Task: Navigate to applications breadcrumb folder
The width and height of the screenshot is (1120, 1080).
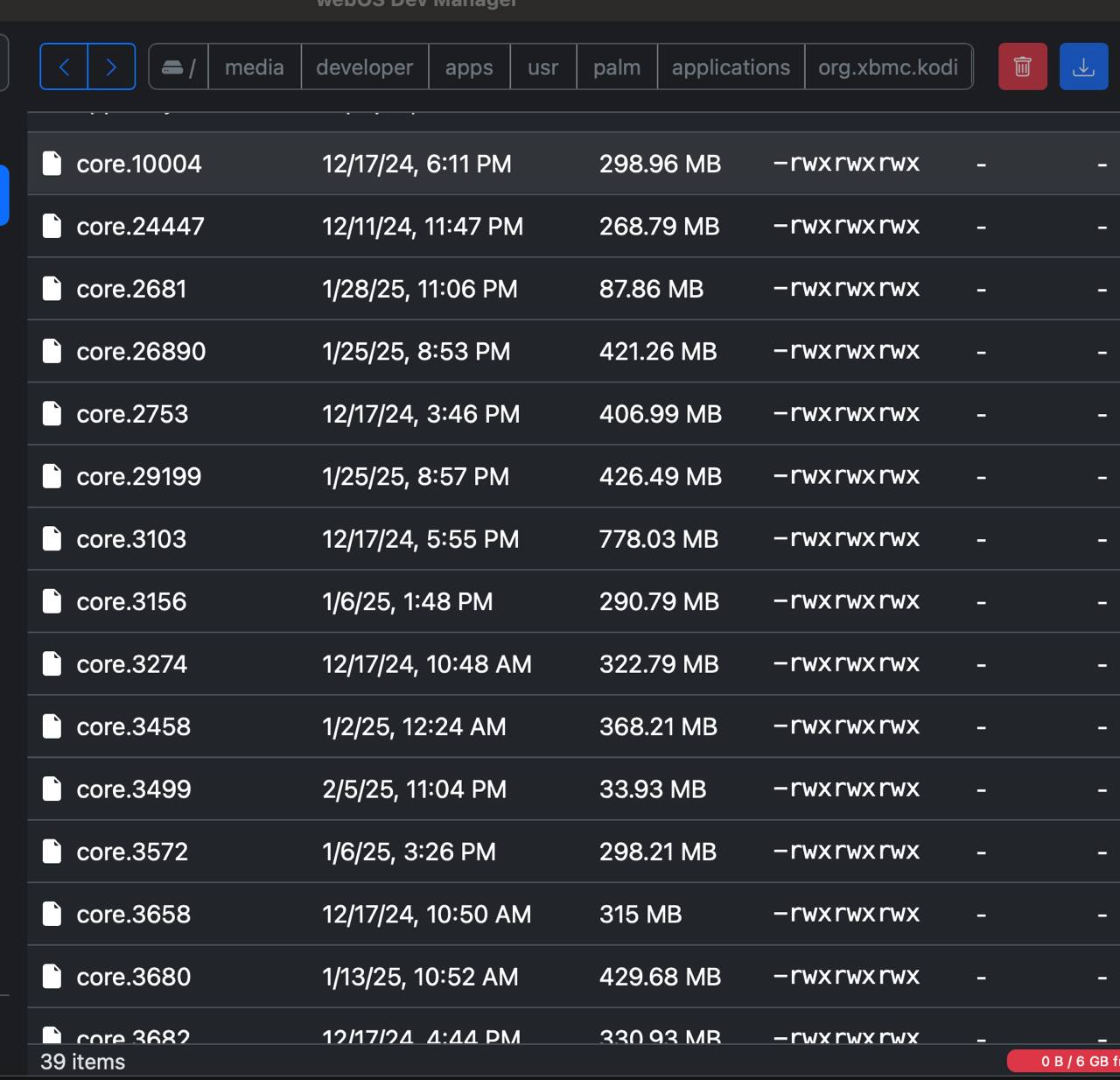Action: 731,67
